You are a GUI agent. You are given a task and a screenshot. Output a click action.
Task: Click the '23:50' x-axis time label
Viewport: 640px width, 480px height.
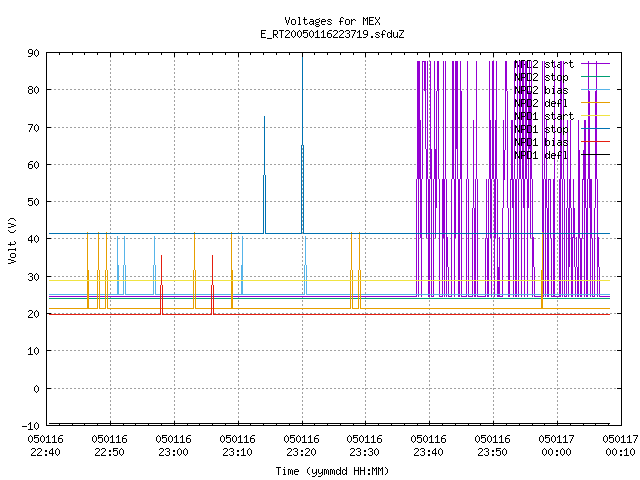pos(493,453)
